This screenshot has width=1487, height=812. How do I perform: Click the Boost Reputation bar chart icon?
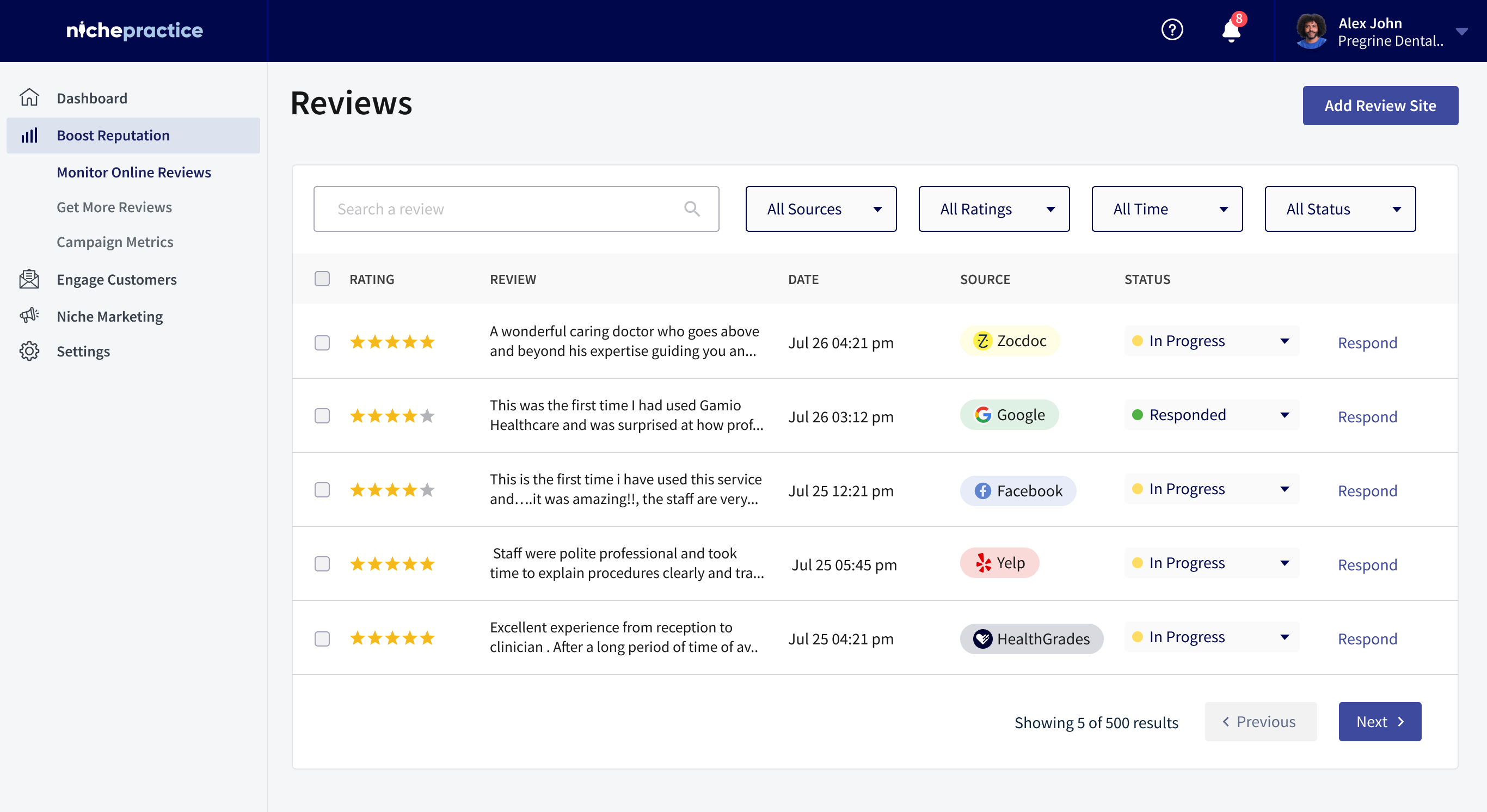pos(29,136)
